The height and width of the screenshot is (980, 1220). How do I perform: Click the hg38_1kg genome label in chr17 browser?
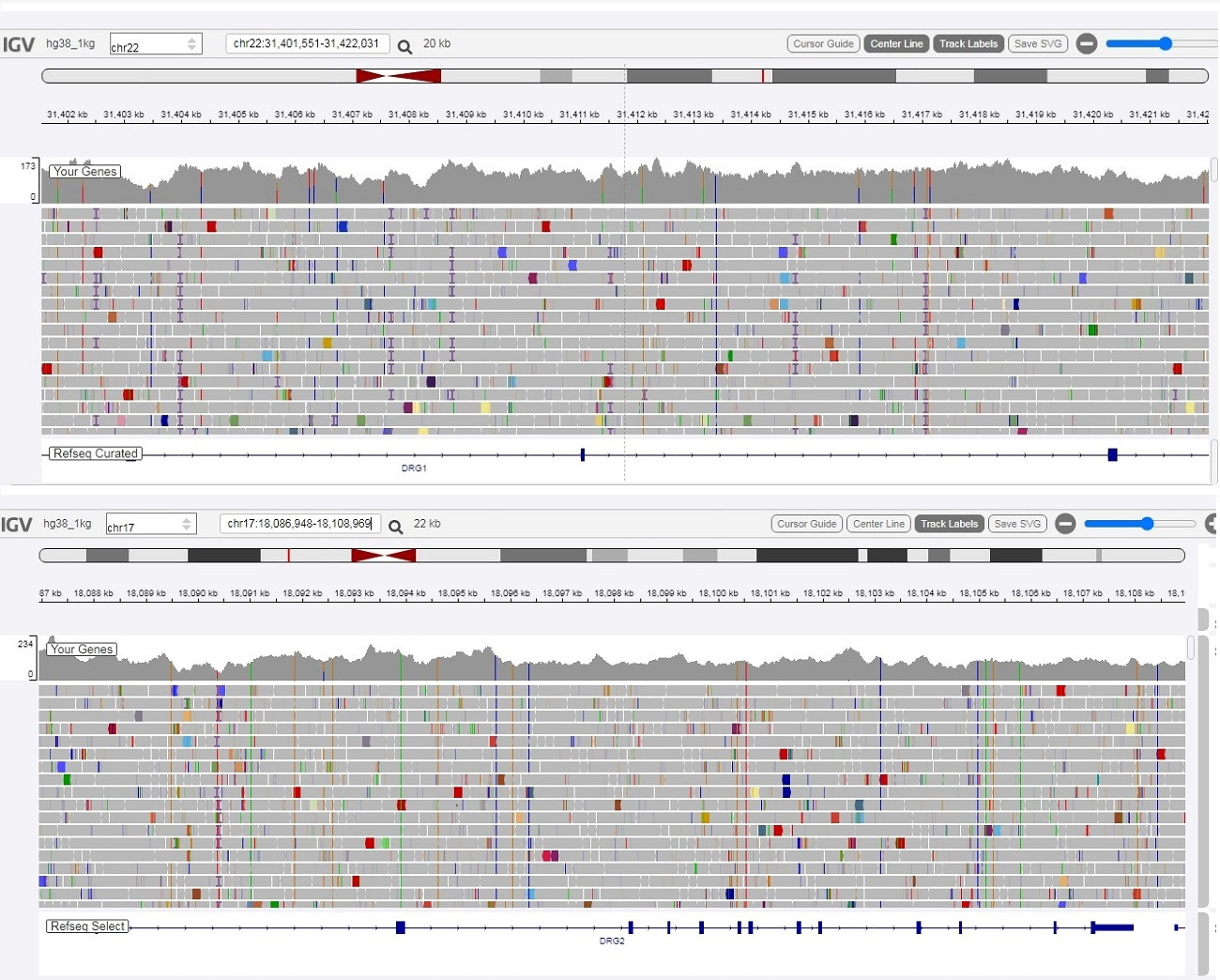tap(68, 524)
